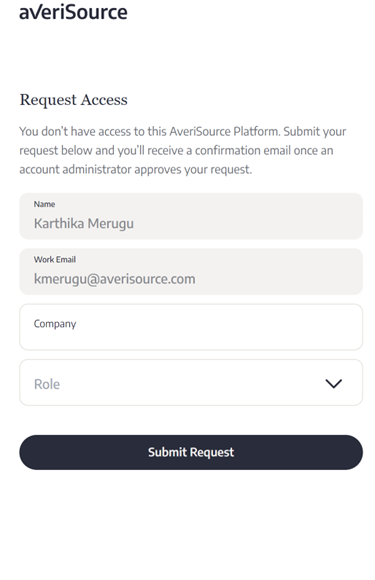This screenshot has width=375, height=580.
Task: Select the disabled Name field
Action: point(191,216)
